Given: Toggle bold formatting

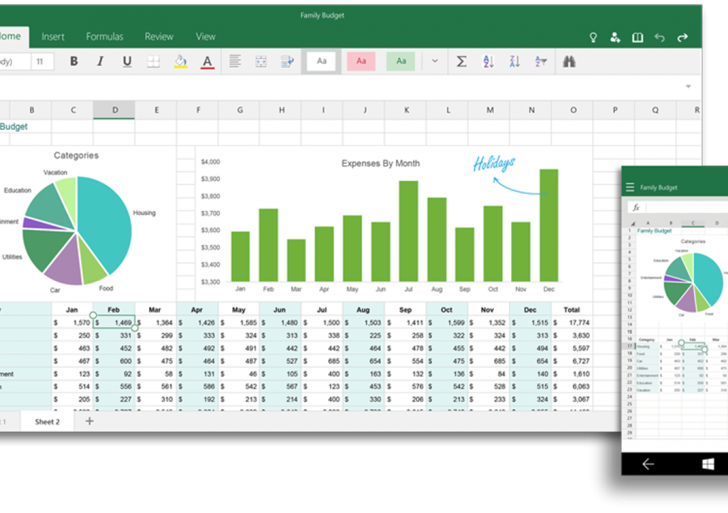Looking at the screenshot, I should [74, 61].
